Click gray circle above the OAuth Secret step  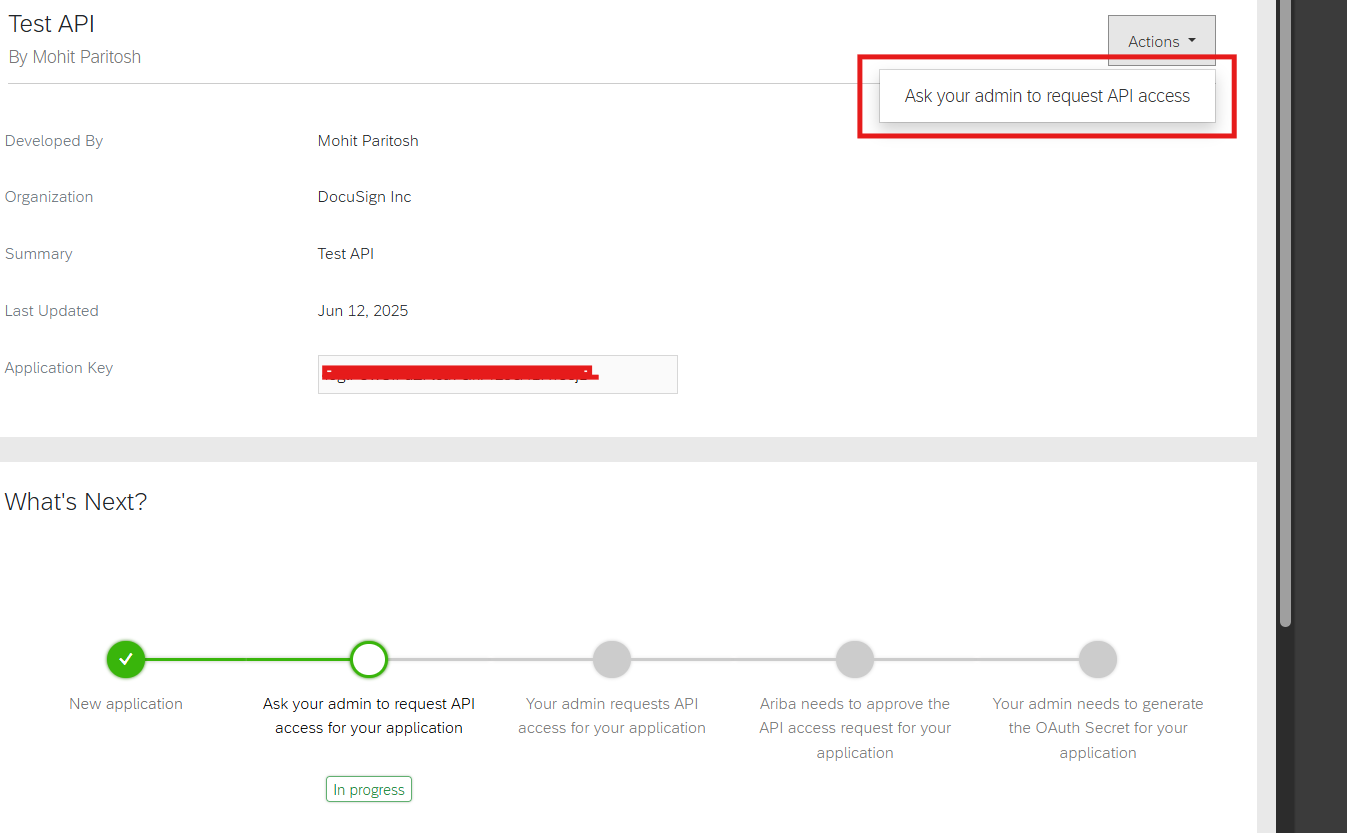(1098, 660)
